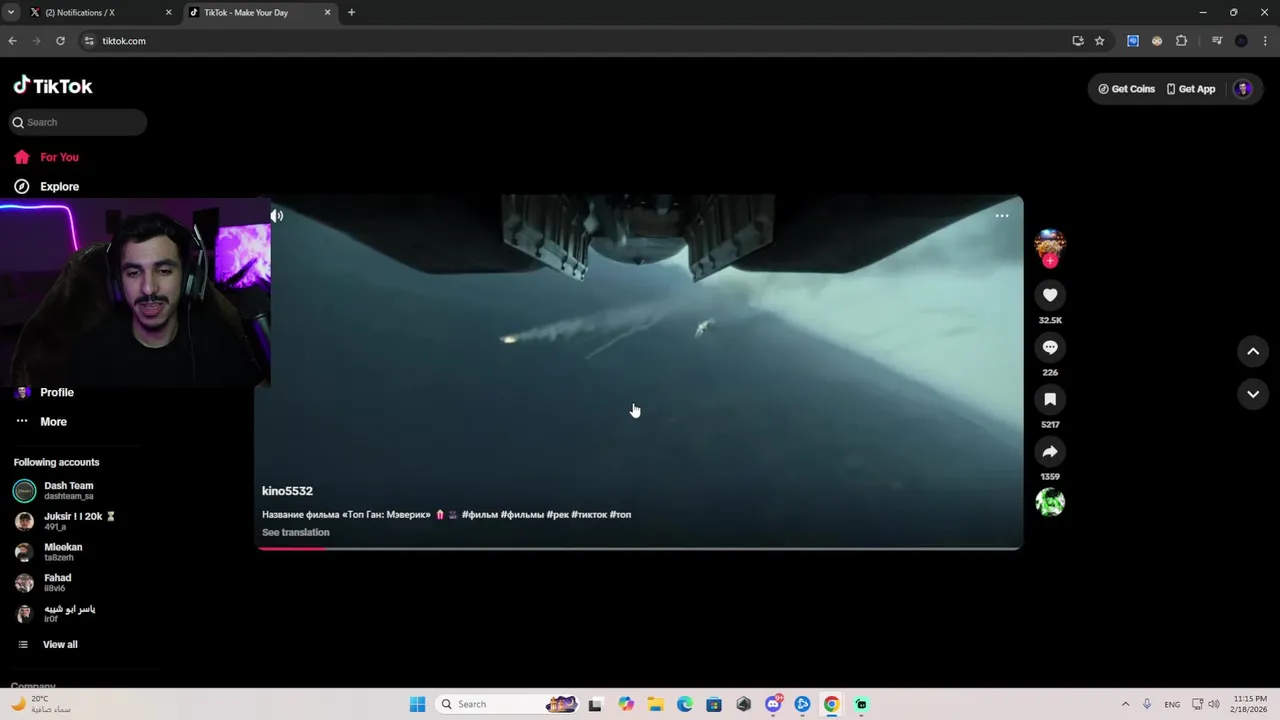Click the TikTok logo
1280x720 pixels.
tap(53, 86)
